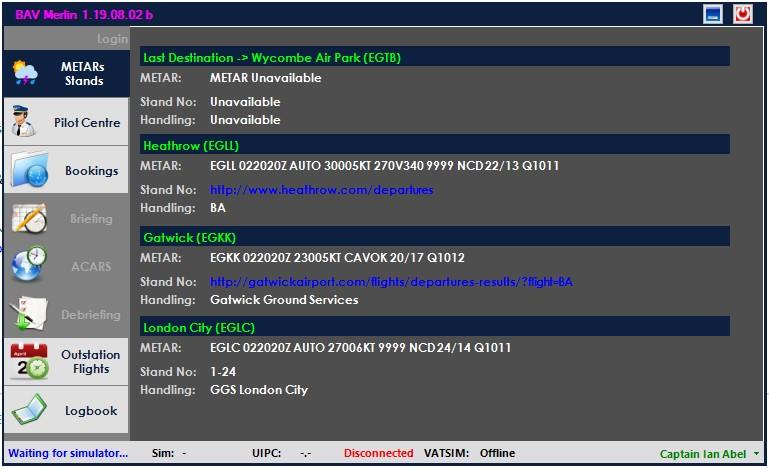Click the Pilot Centre captain icon
Image resolution: width=769 pixels, height=469 pixels.
click(x=23, y=121)
